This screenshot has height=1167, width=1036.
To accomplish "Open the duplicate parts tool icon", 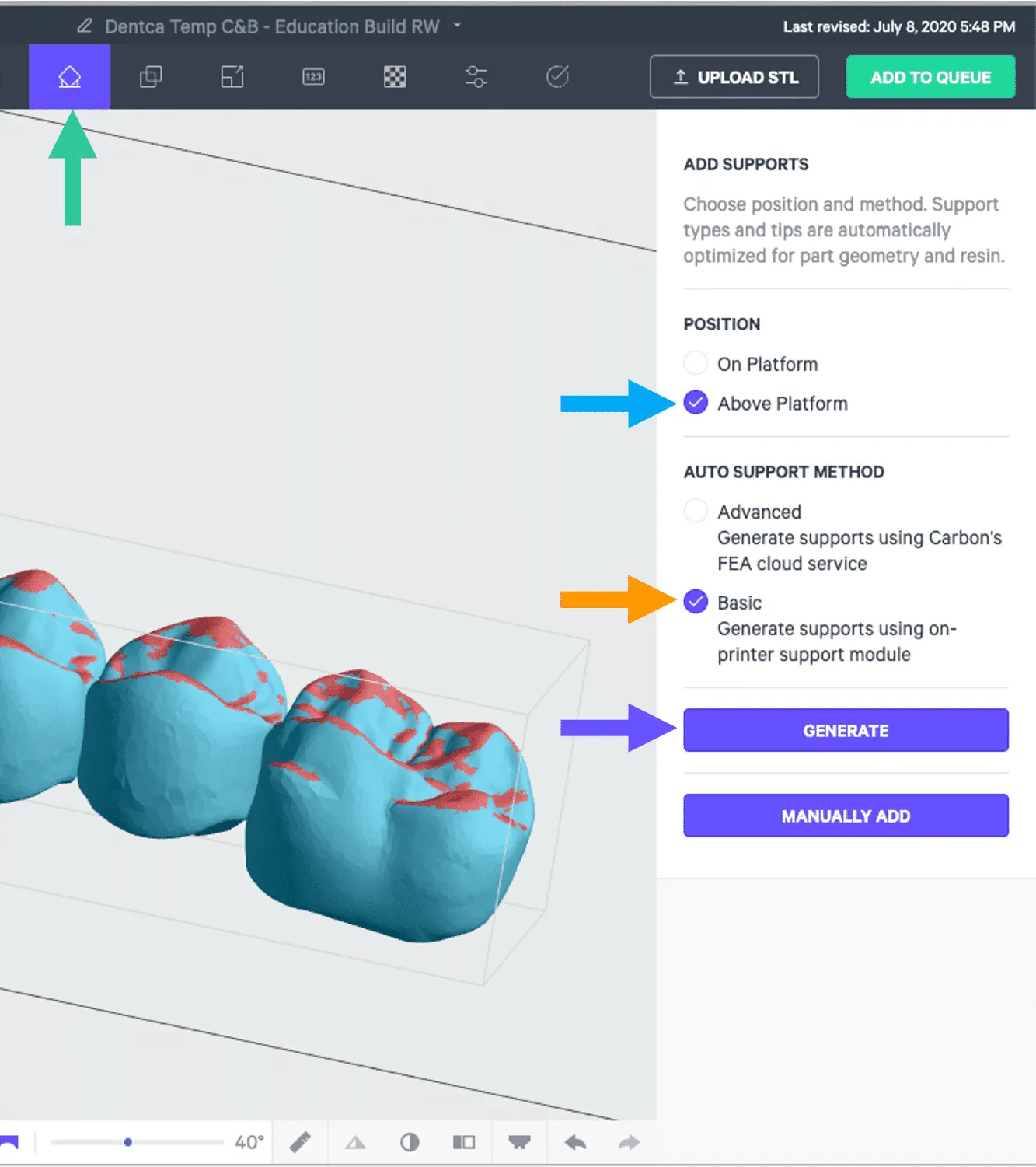I will pyautogui.click(x=151, y=76).
